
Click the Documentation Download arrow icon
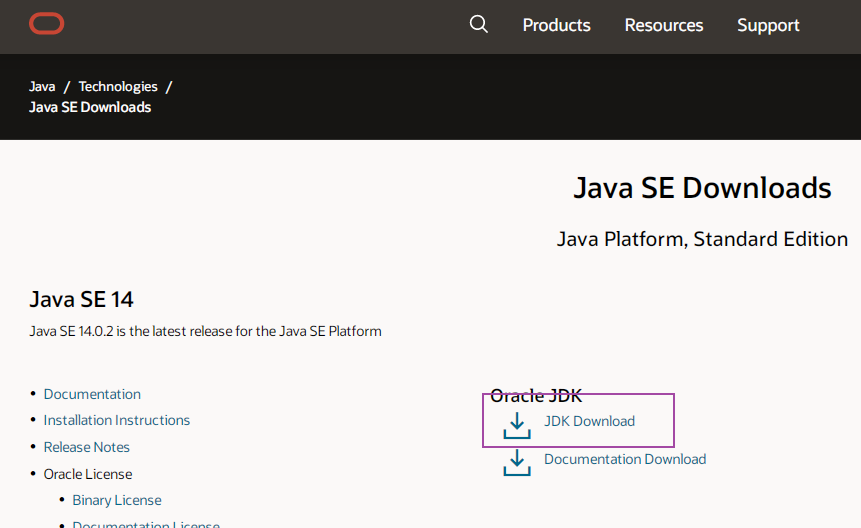click(x=517, y=462)
